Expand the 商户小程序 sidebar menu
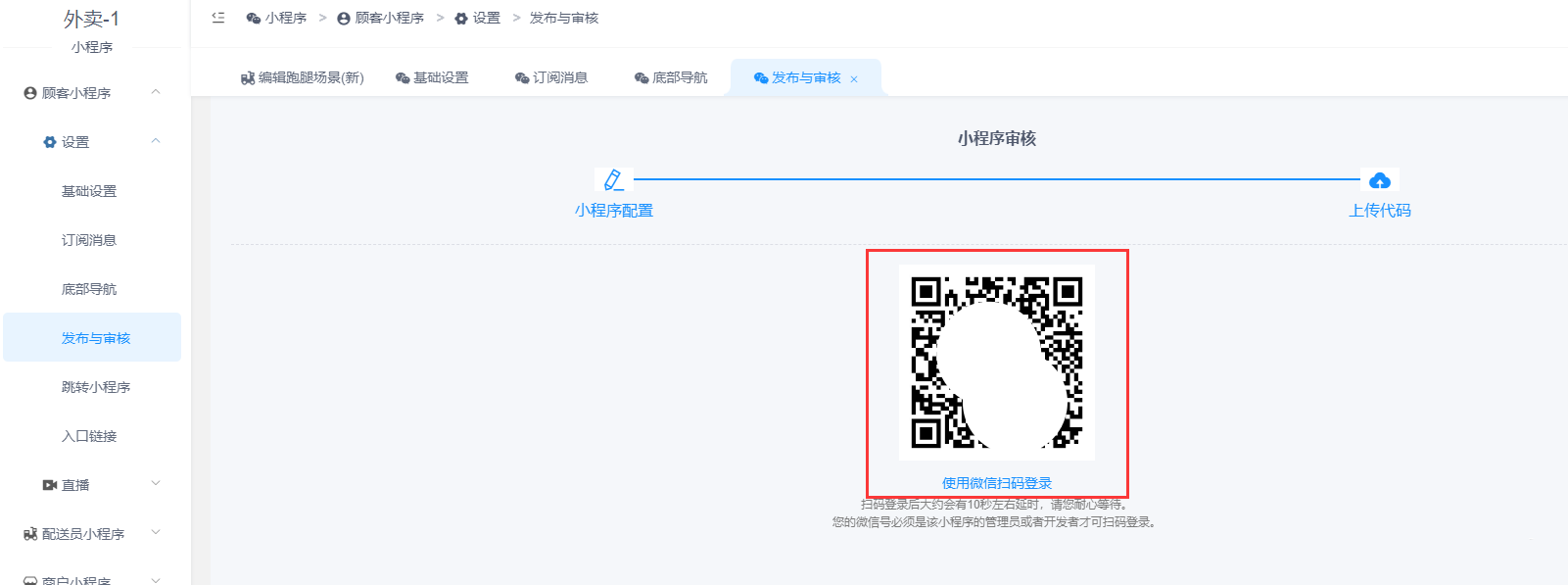 click(x=156, y=580)
